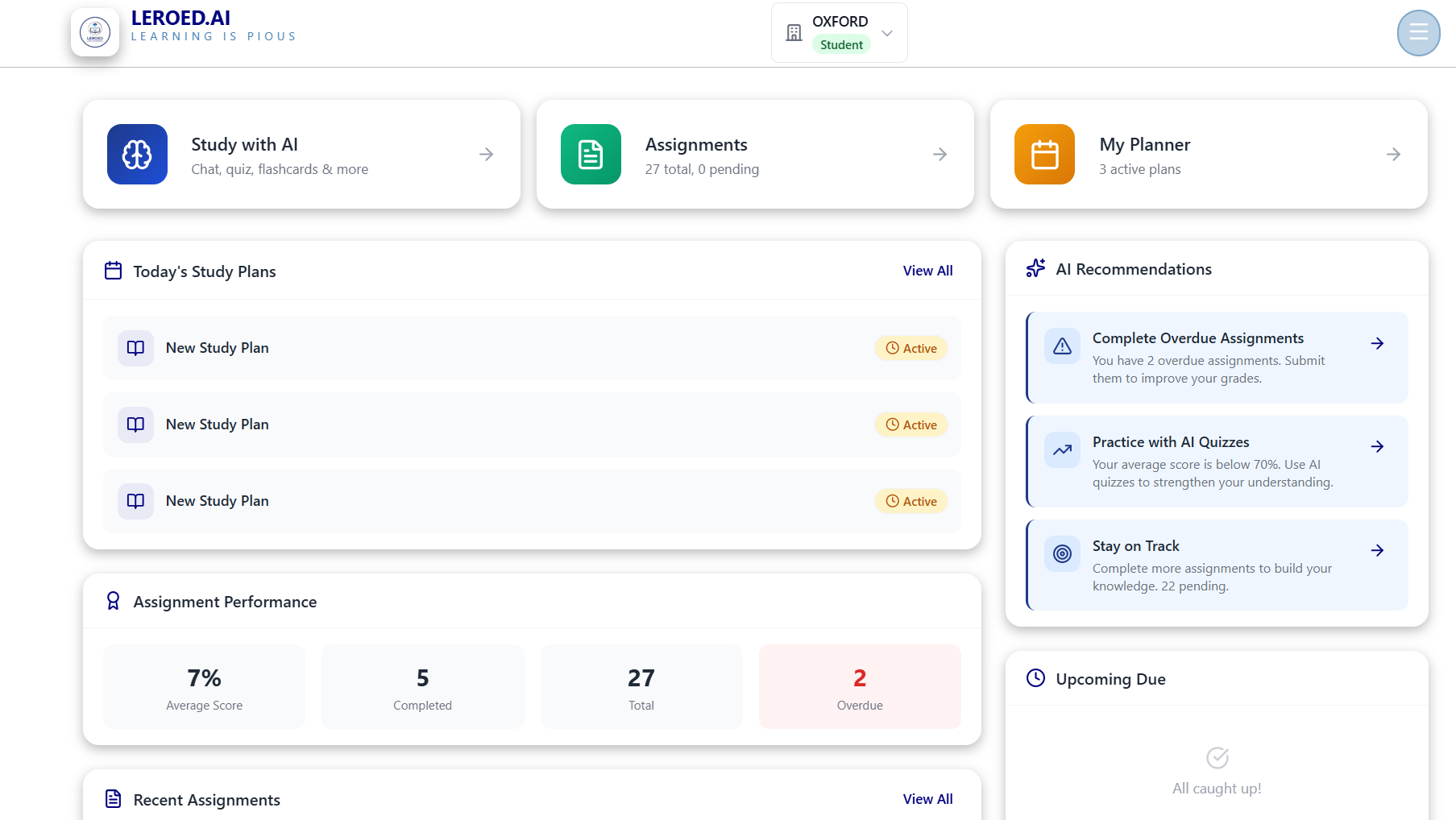Click Active badge on second study plan
Screen dimensions: 1456x820
tap(911, 424)
